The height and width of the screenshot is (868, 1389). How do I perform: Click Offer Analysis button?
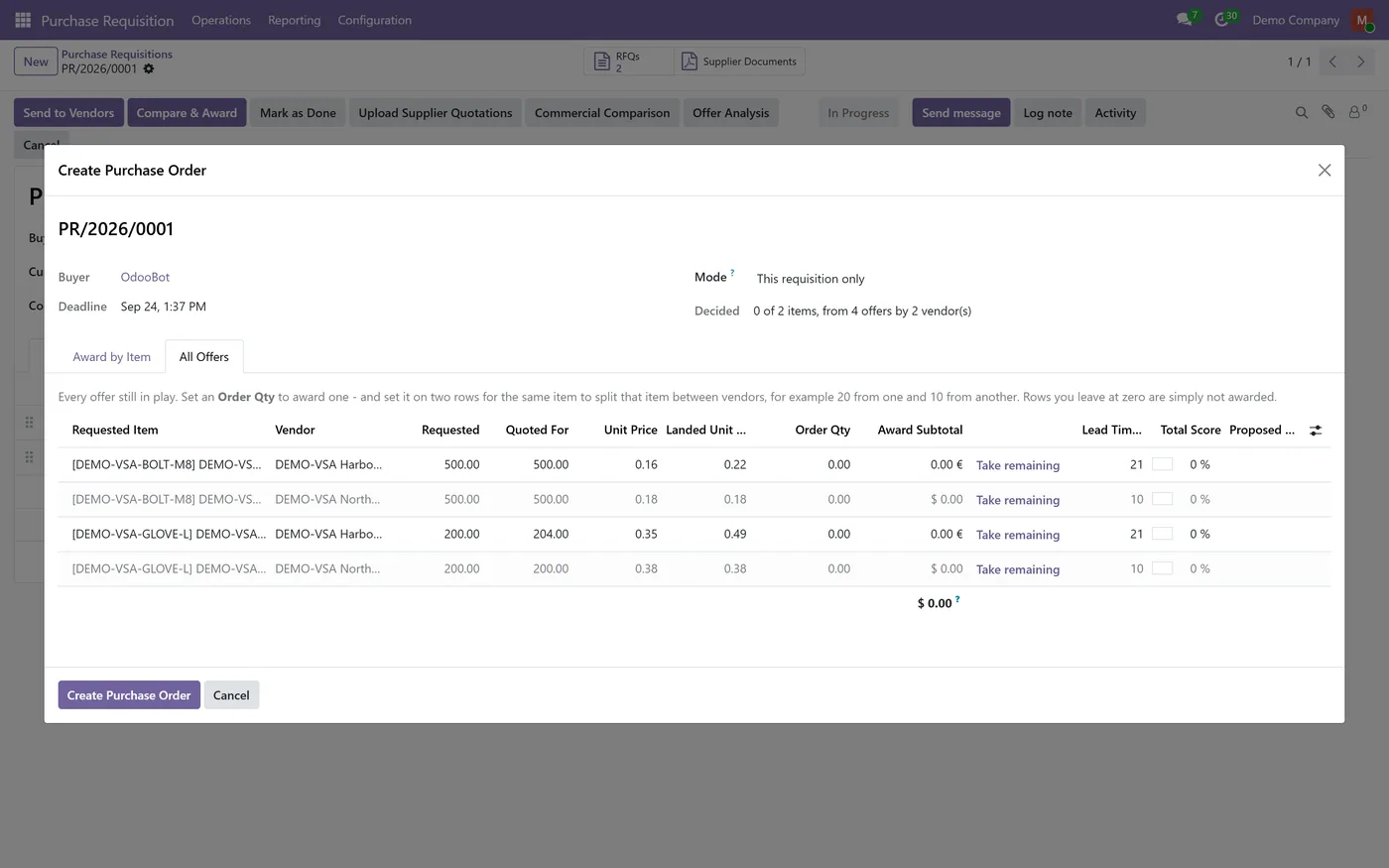(x=730, y=113)
